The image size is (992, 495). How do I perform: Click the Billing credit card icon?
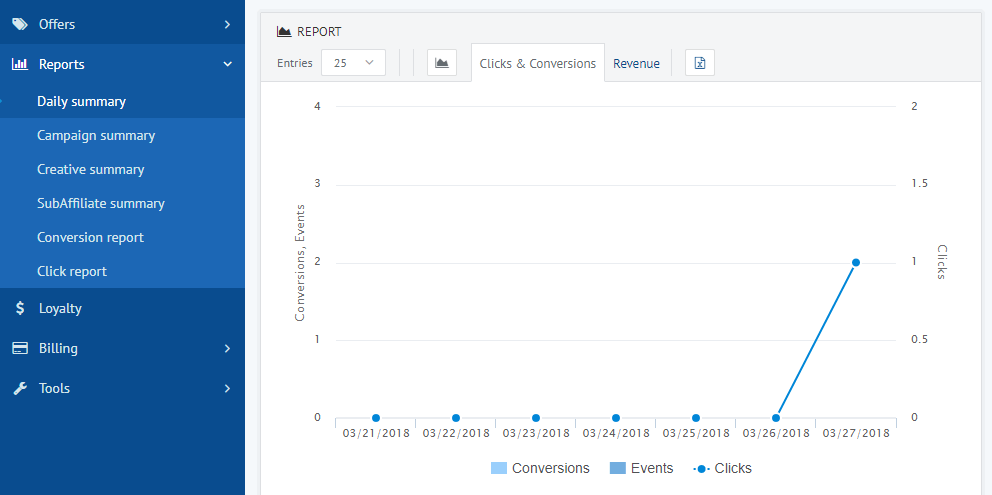point(19,348)
